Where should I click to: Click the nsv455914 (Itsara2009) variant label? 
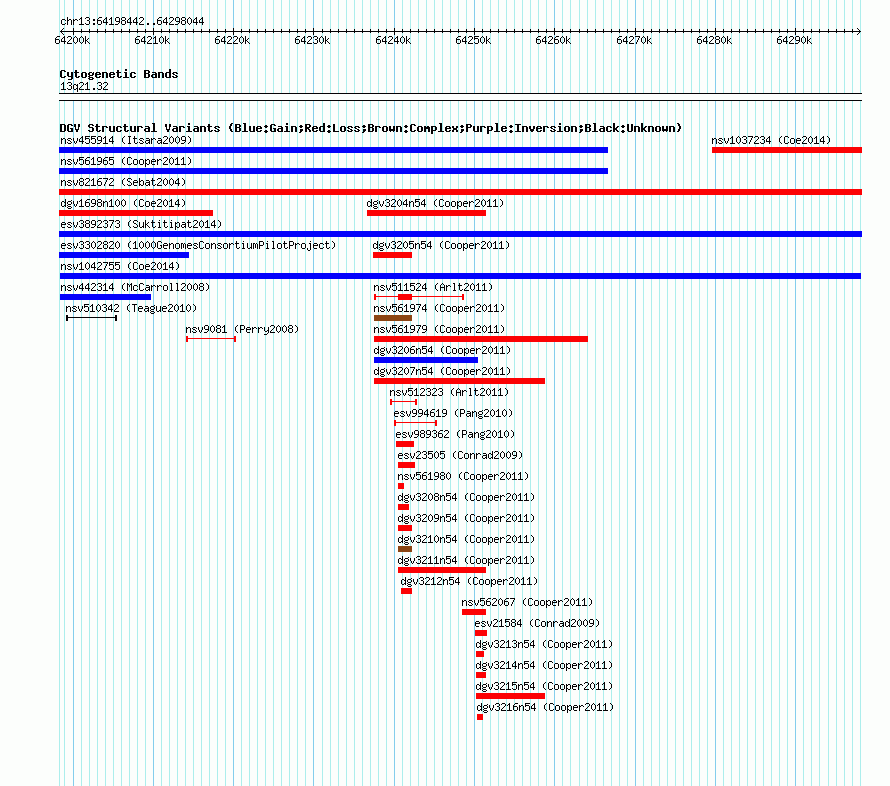click(126, 140)
